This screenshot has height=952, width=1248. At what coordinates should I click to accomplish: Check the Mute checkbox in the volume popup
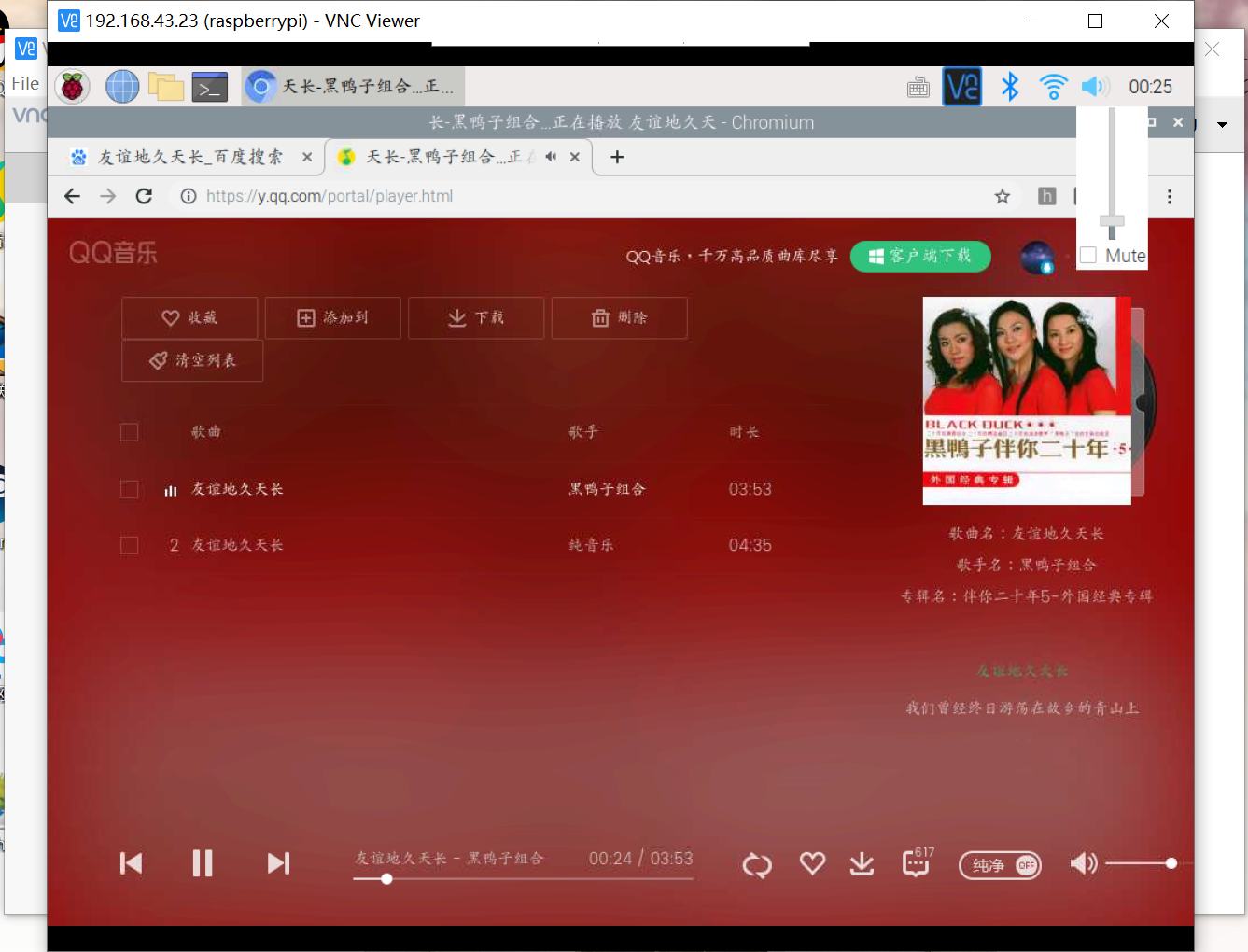tap(1087, 254)
